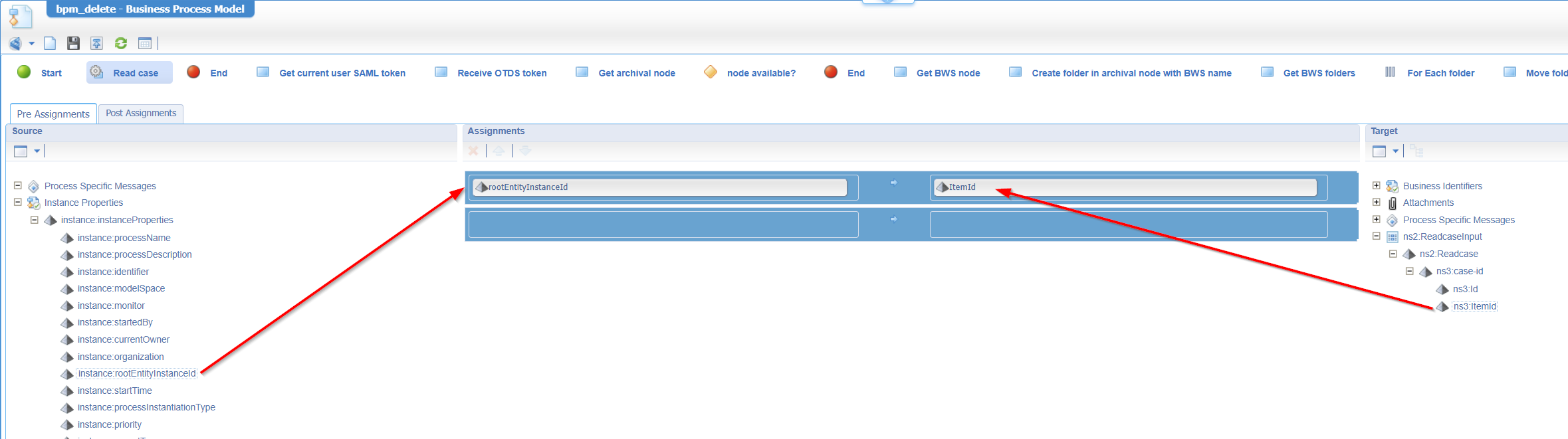Click the End label after node available?
The width and height of the screenshot is (1568, 439).
click(856, 73)
